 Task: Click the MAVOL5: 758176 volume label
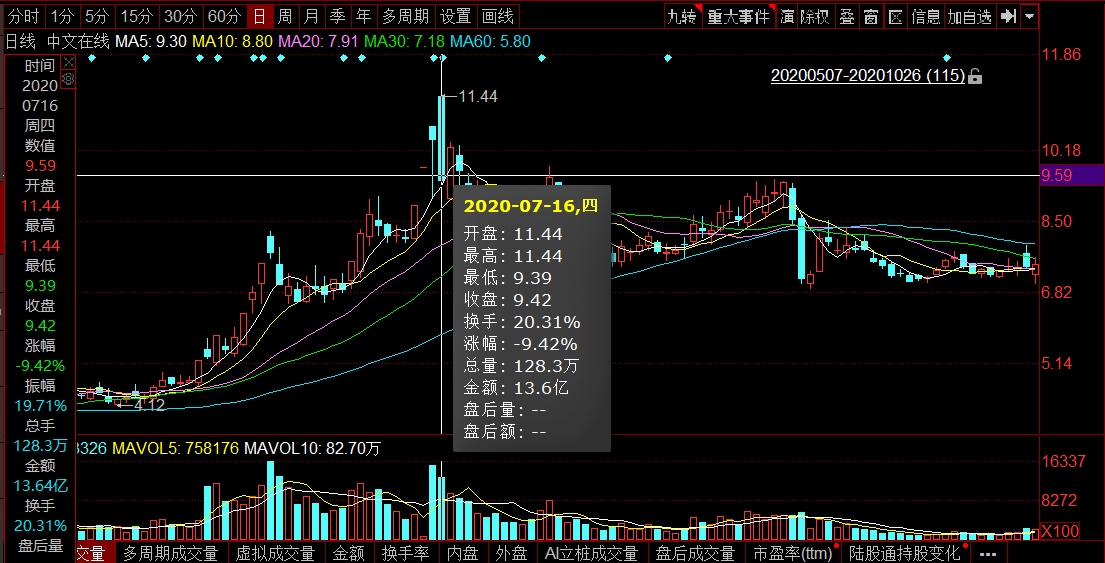176,448
